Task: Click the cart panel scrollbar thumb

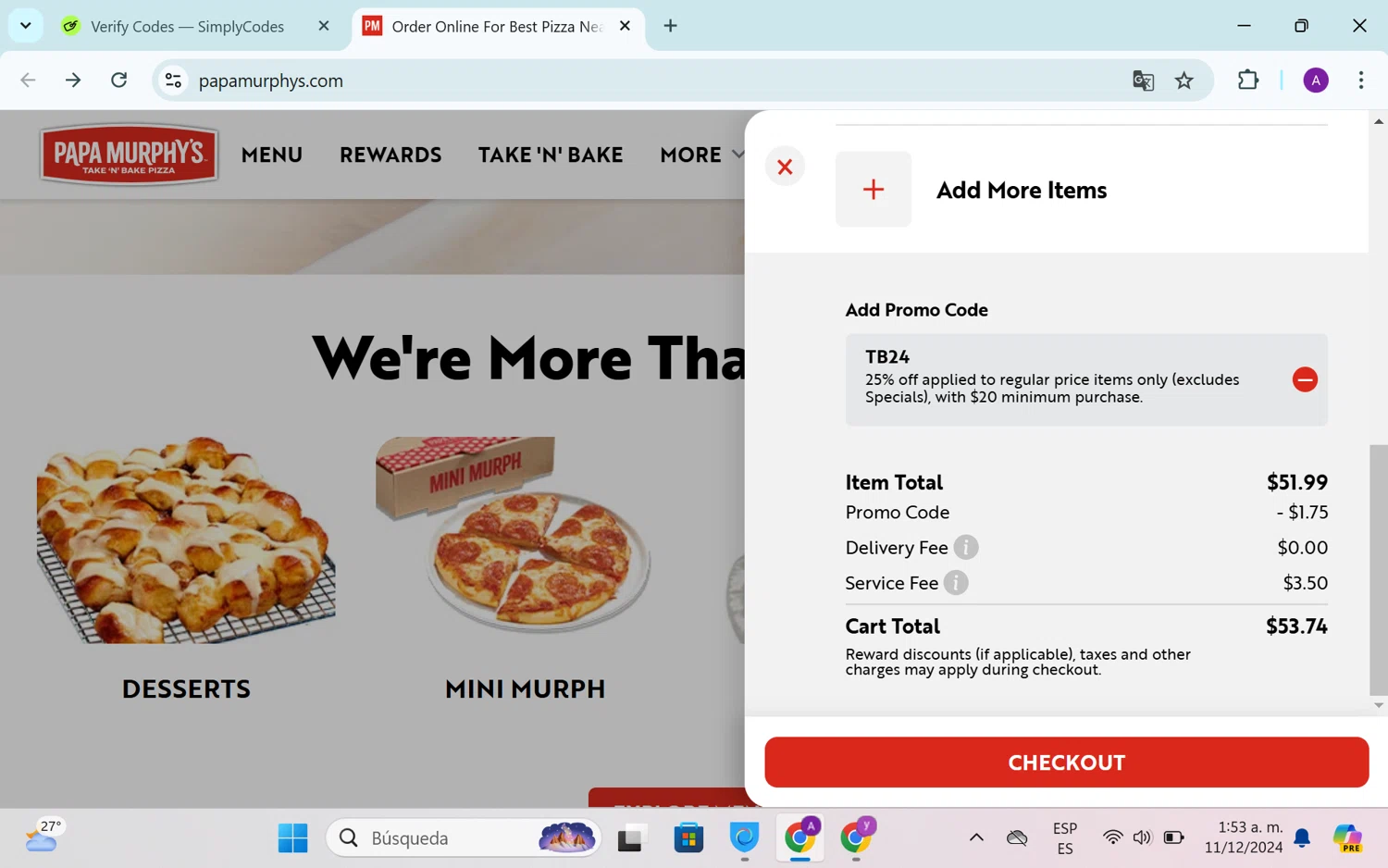Action: pos(1378,569)
